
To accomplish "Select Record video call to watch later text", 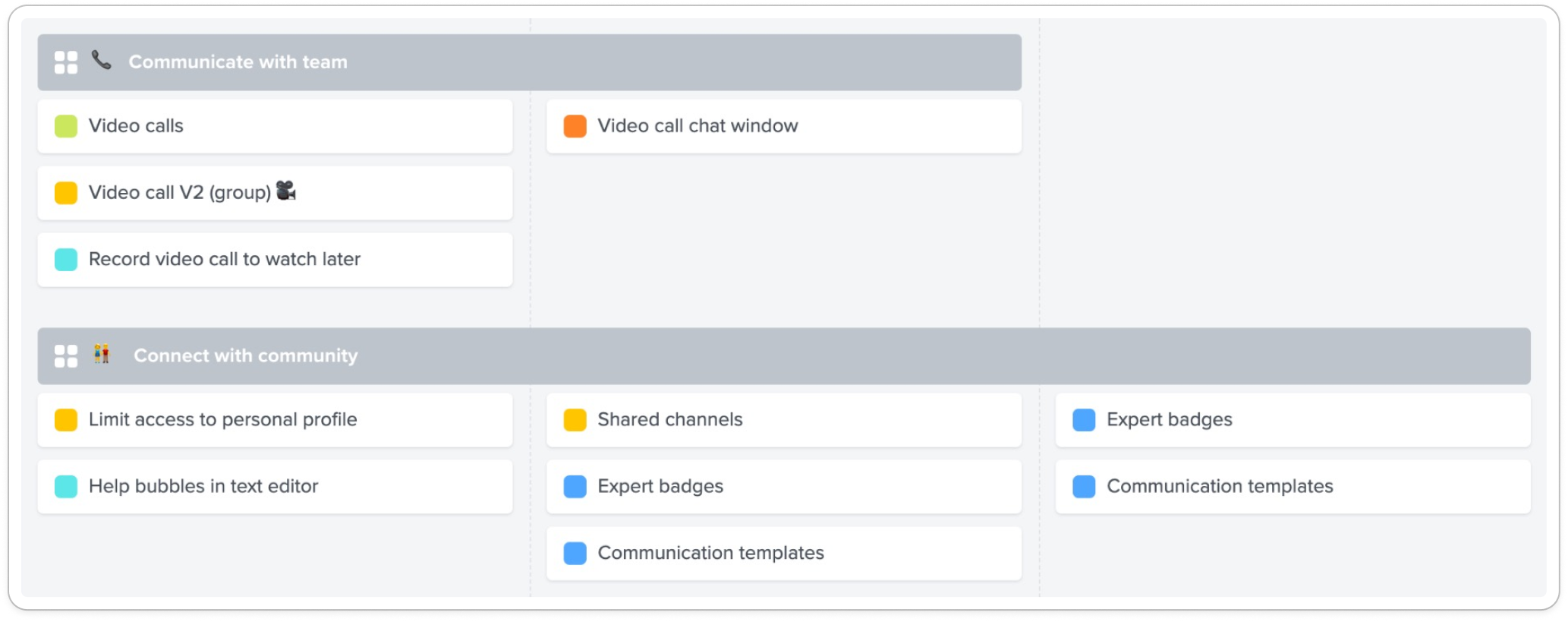I will point(224,260).
